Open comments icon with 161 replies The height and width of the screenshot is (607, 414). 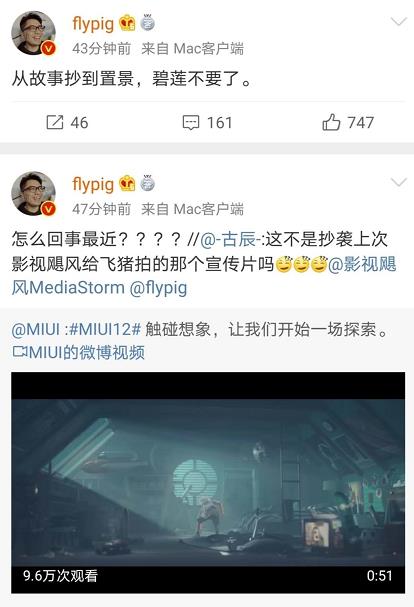[x=191, y=122]
